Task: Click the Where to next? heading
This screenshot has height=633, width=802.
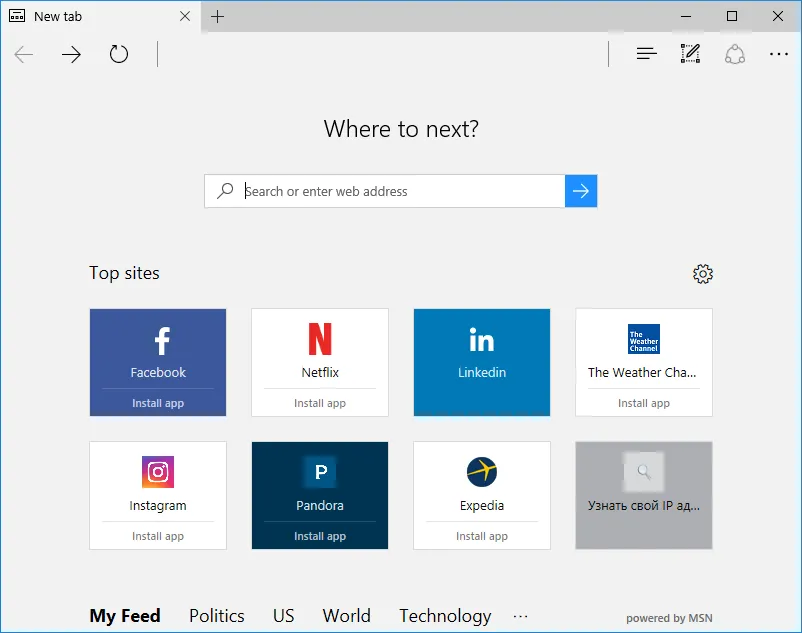Action: (x=401, y=129)
